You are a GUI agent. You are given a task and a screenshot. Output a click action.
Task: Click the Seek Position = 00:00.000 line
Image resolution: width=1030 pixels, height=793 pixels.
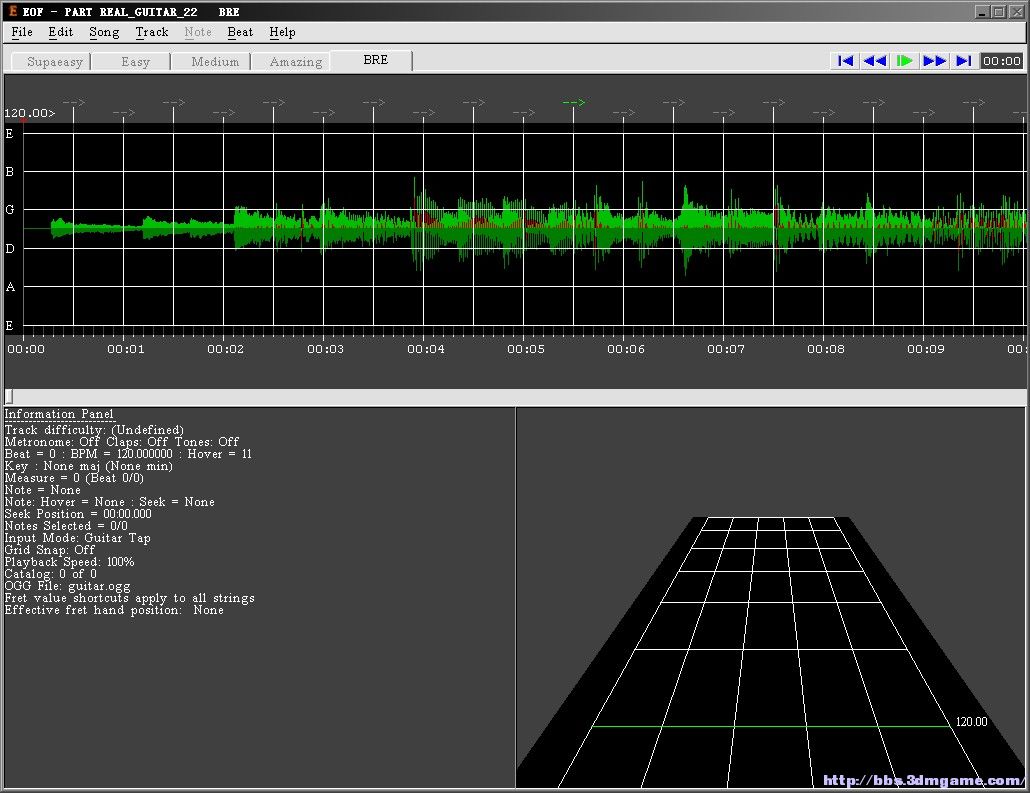click(78, 514)
